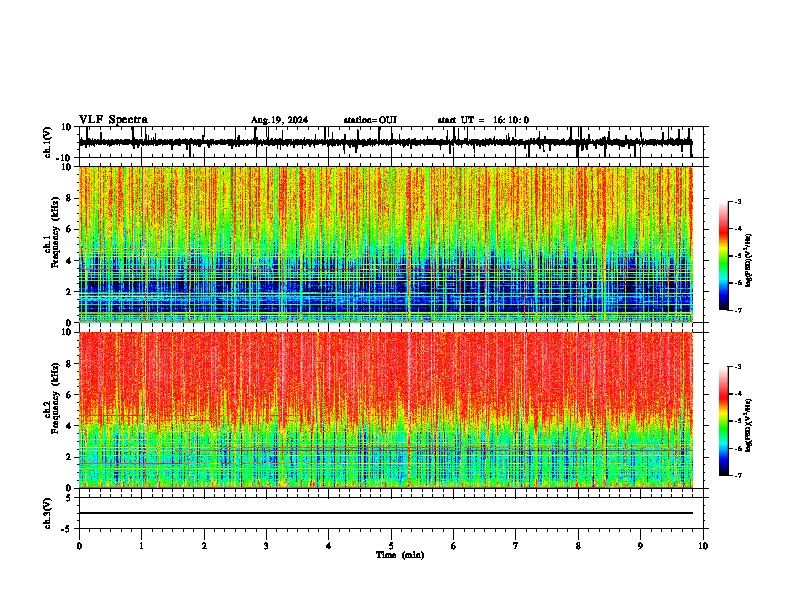Click time axis tick label '6' minutes

[x=454, y=546]
